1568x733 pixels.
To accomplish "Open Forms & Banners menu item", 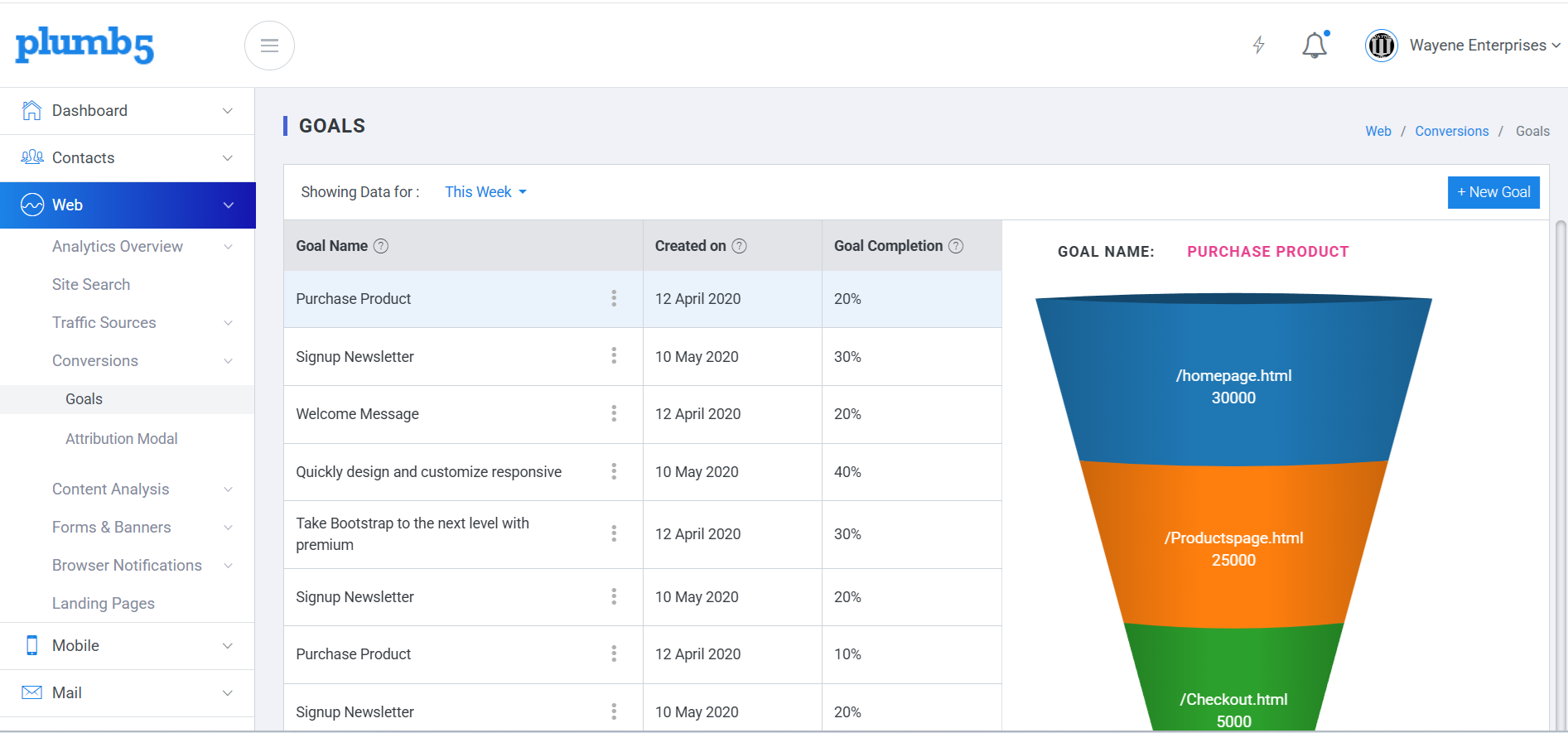I will pyautogui.click(x=112, y=527).
